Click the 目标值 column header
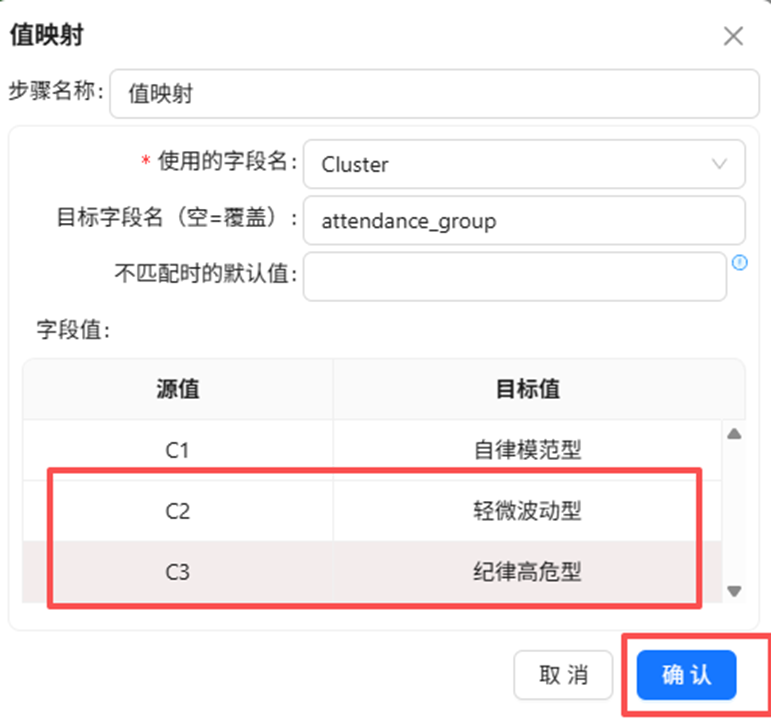 [x=539, y=389]
